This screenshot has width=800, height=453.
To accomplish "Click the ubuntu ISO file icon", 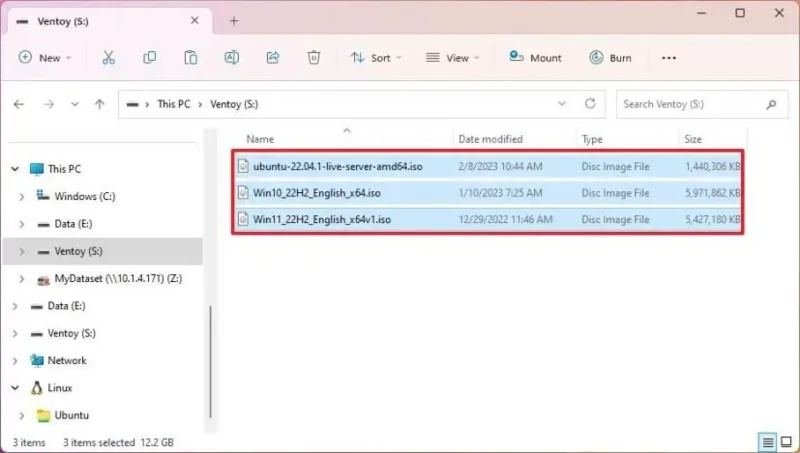I will pos(243,166).
